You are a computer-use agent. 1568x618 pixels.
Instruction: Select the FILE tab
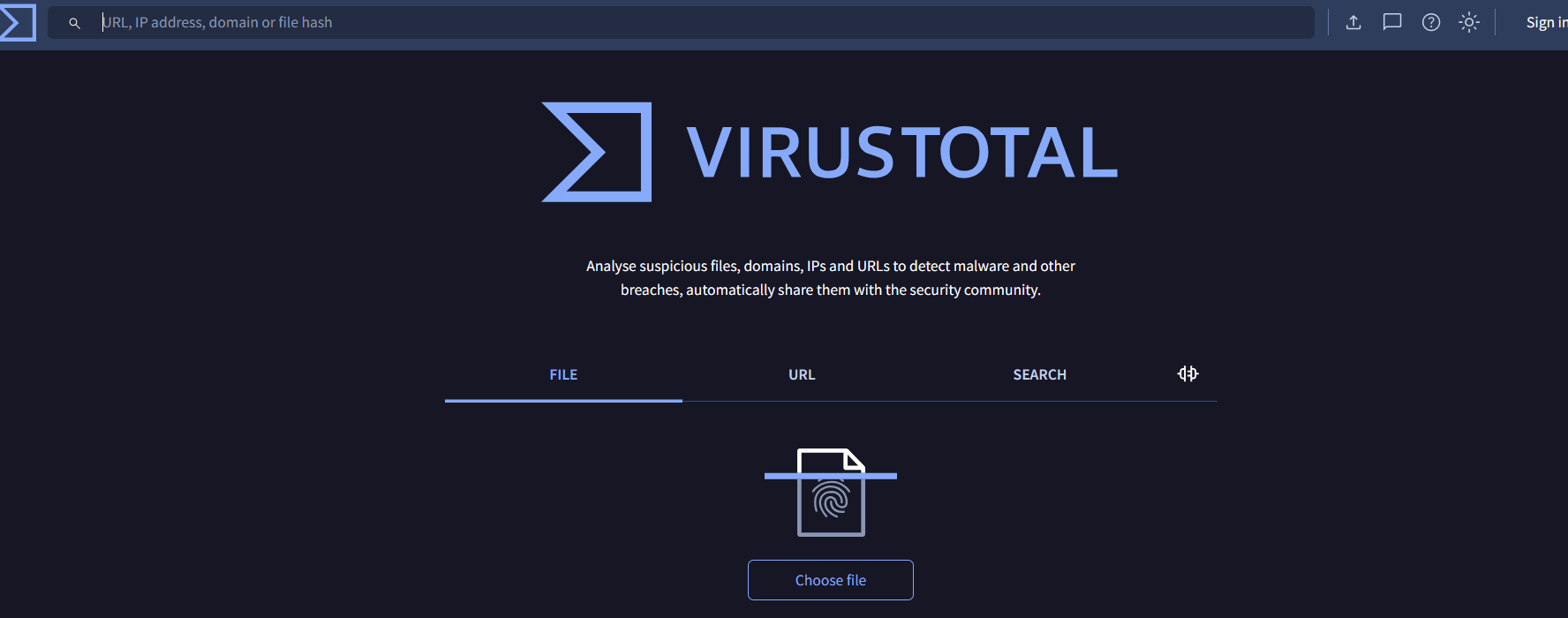(x=563, y=375)
